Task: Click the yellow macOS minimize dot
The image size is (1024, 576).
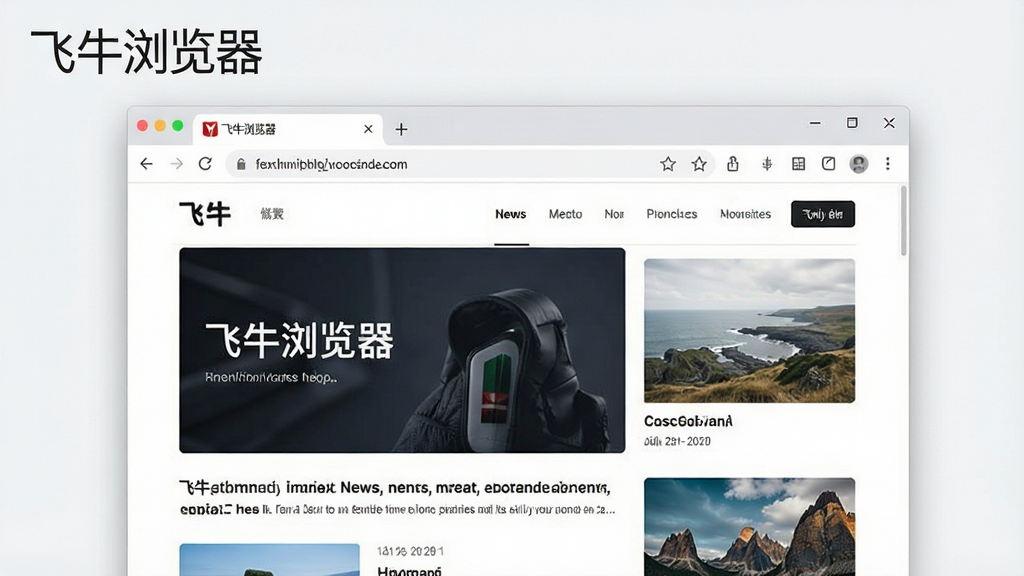Action: (x=160, y=125)
